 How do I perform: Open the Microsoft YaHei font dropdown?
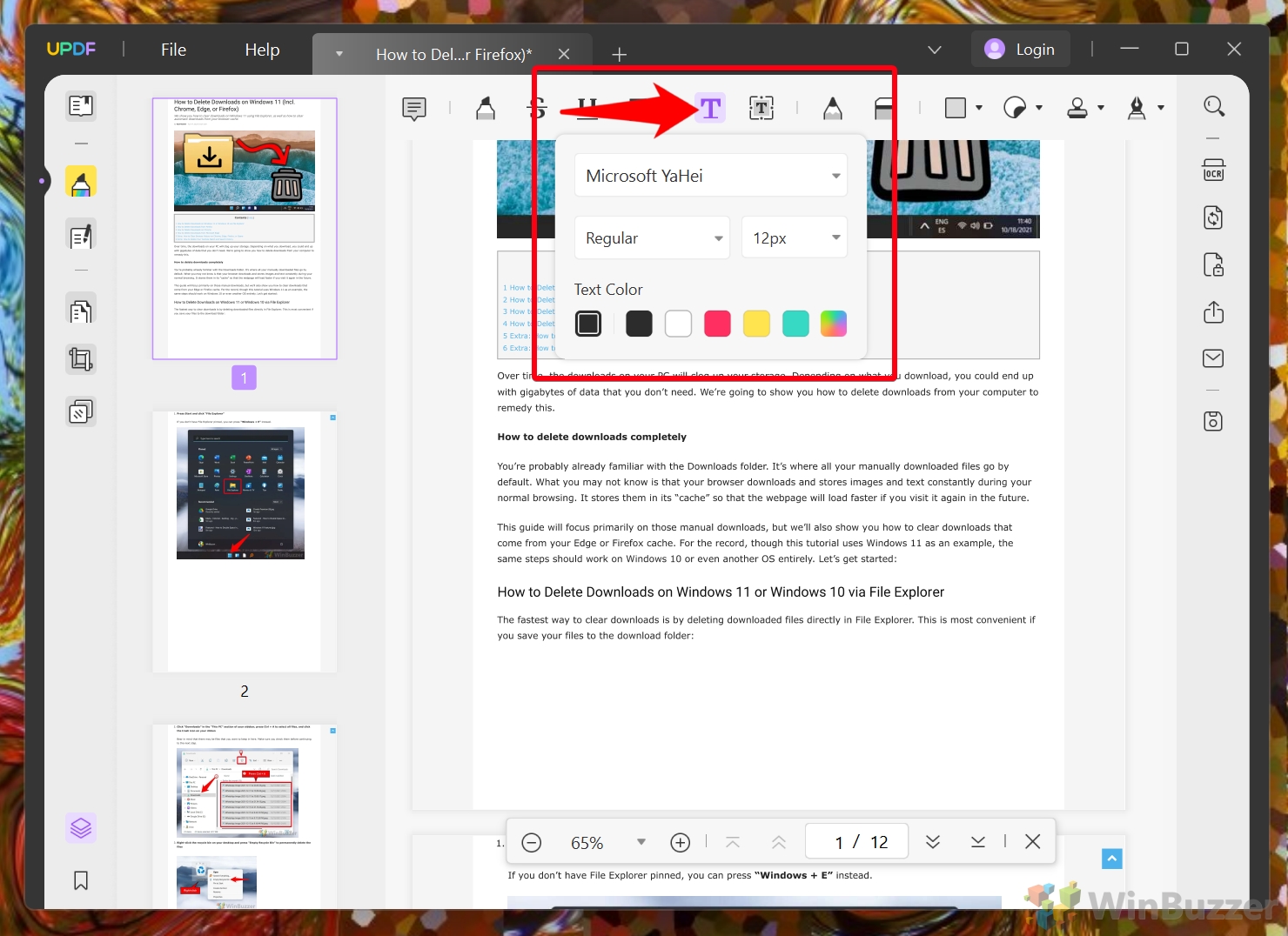click(x=710, y=176)
